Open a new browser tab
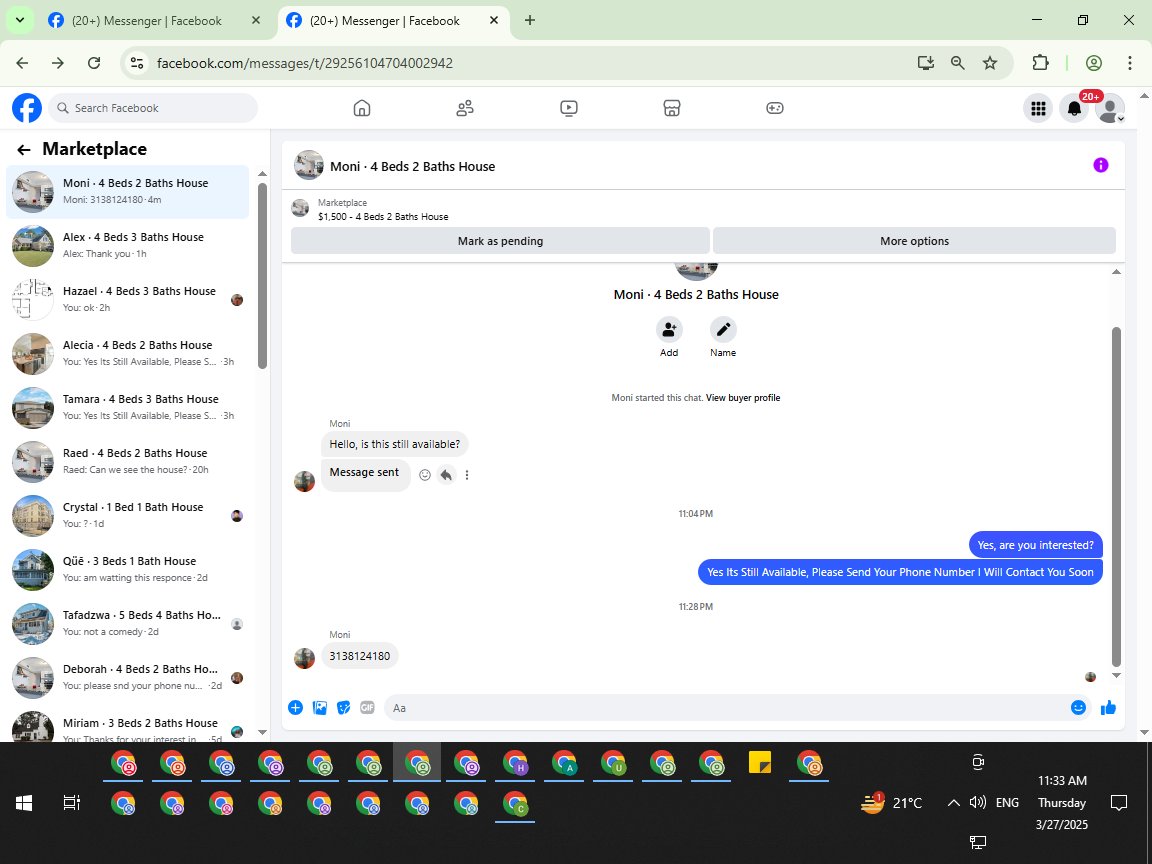 pyautogui.click(x=530, y=21)
